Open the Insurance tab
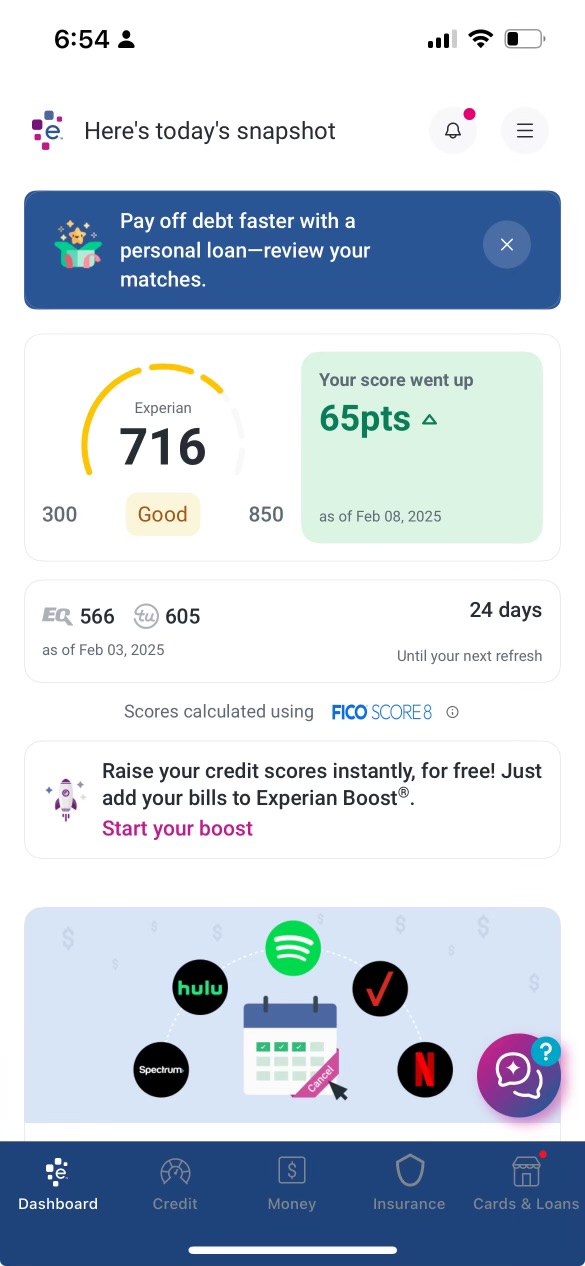The width and height of the screenshot is (585, 1266). [409, 1185]
